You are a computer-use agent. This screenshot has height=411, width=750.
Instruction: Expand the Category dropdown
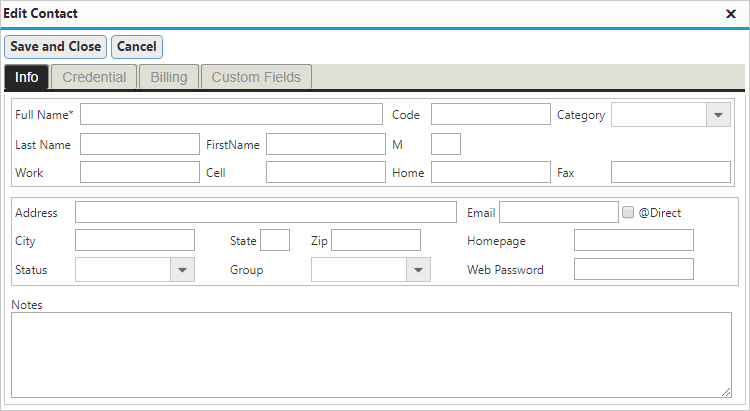(718, 115)
